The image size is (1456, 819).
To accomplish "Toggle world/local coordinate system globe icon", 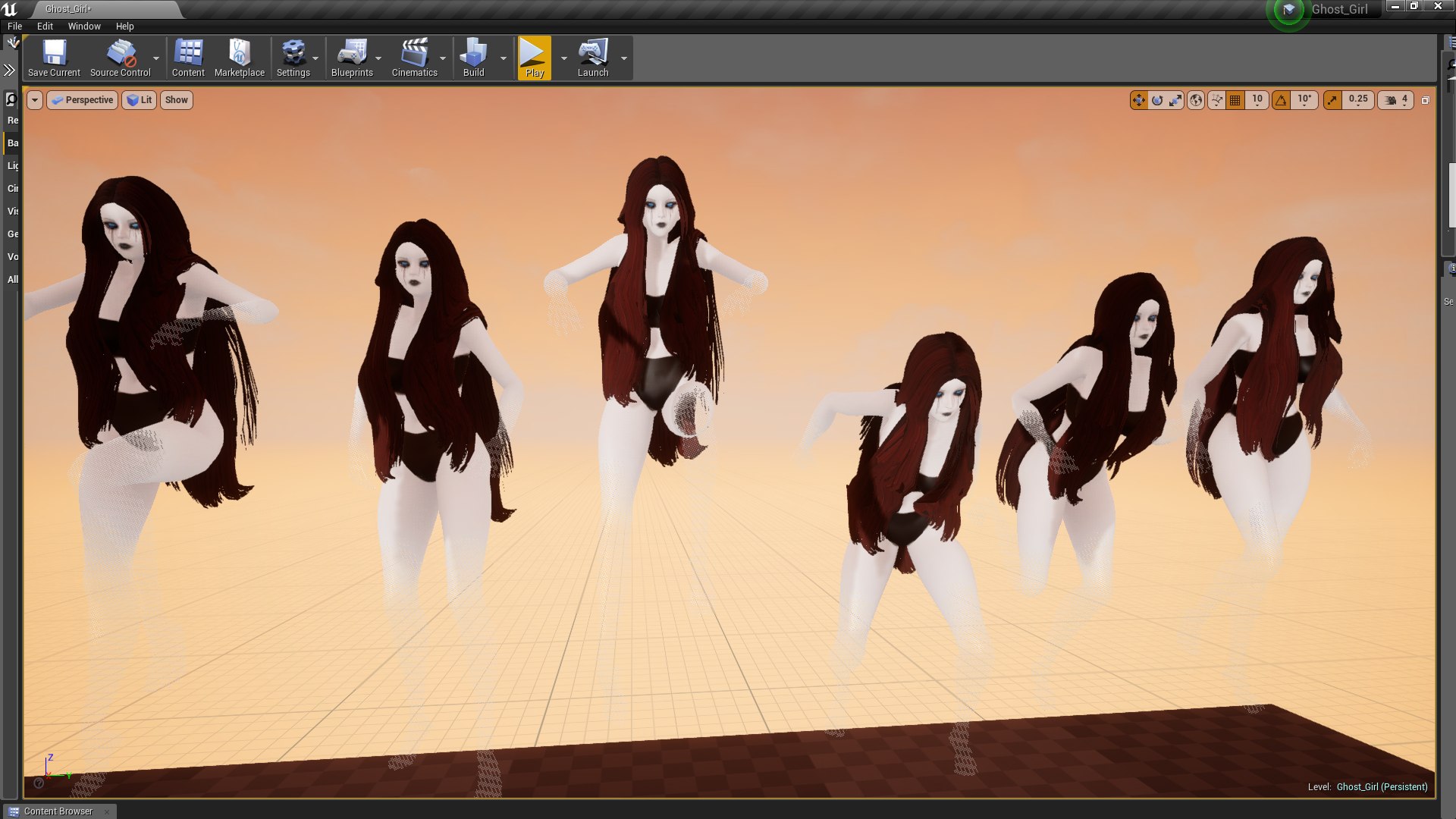I will (x=1196, y=100).
